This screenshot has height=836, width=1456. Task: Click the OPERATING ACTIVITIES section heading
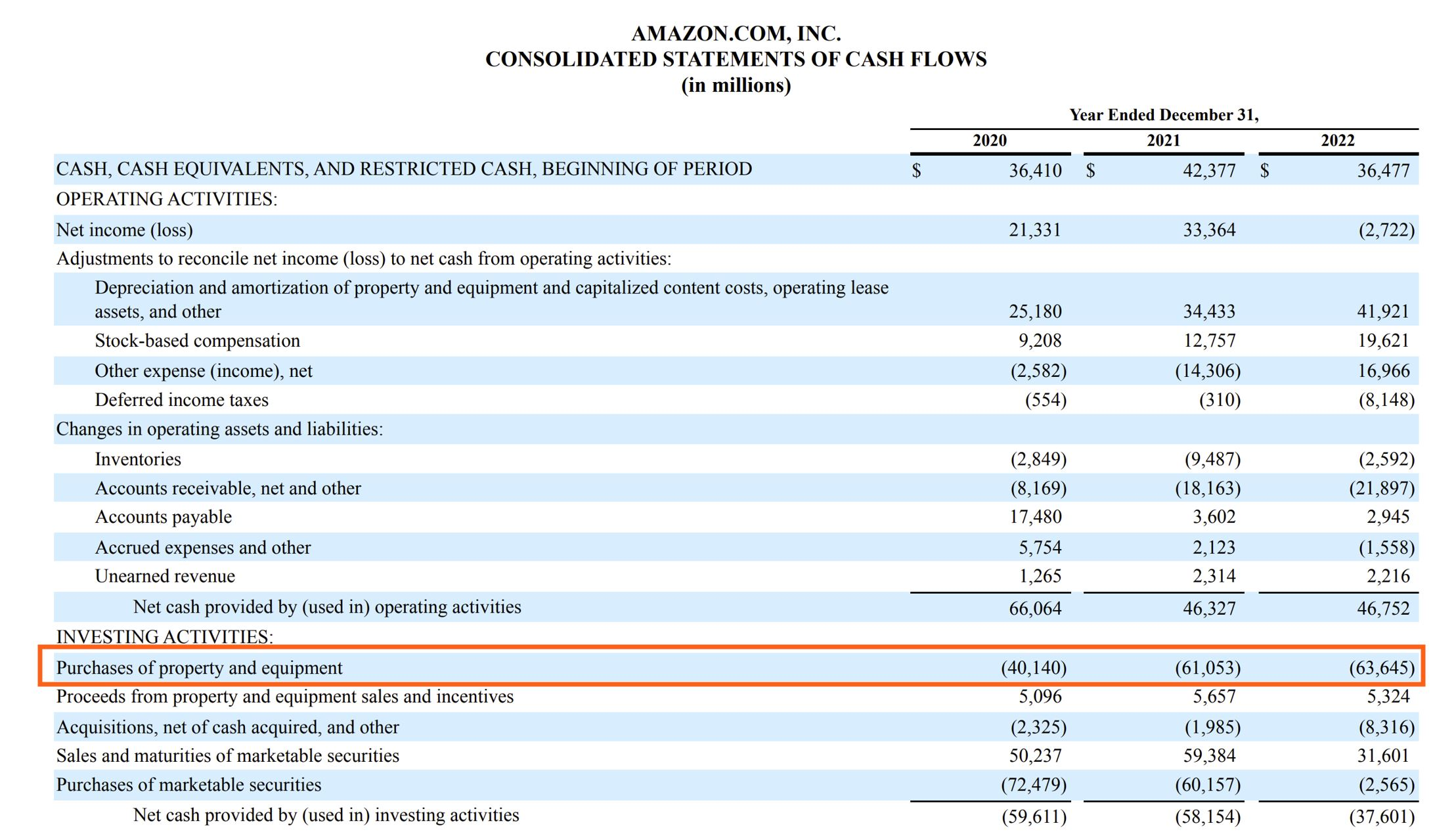166,199
